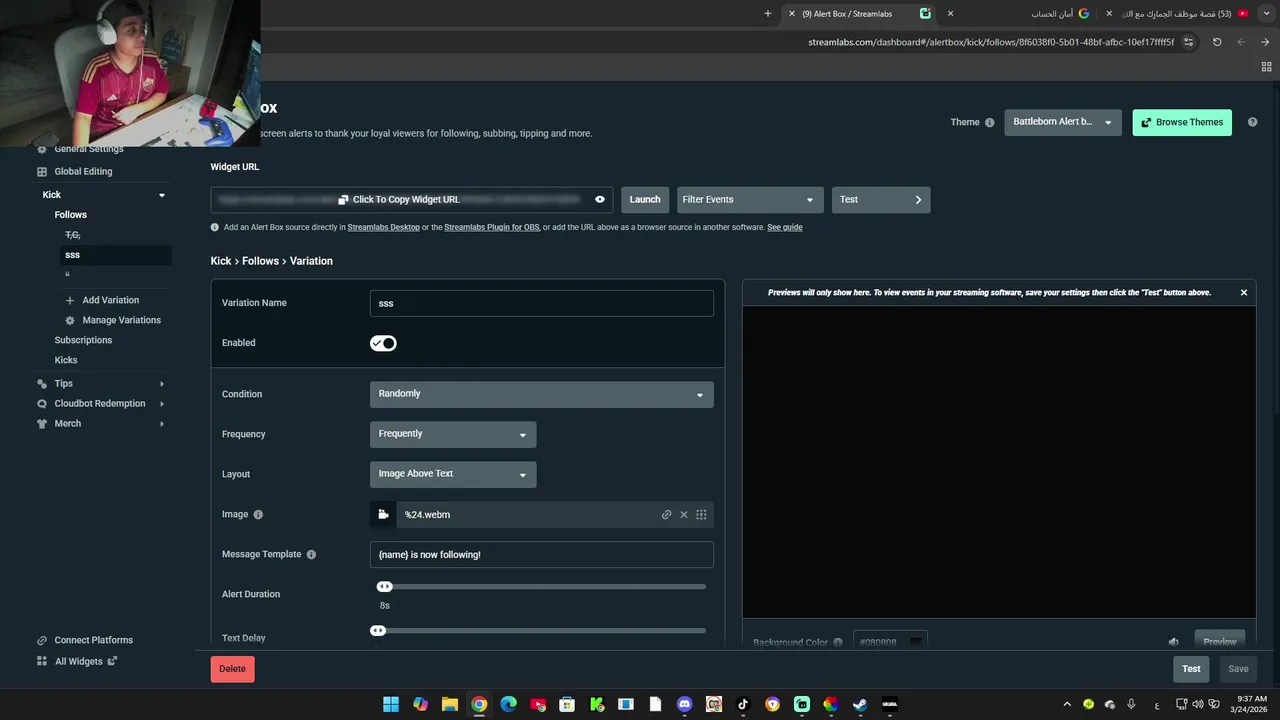Open Kicks in the sidebar
Image resolution: width=1280 pixels, height=720 pixels.
coord(66,360)
